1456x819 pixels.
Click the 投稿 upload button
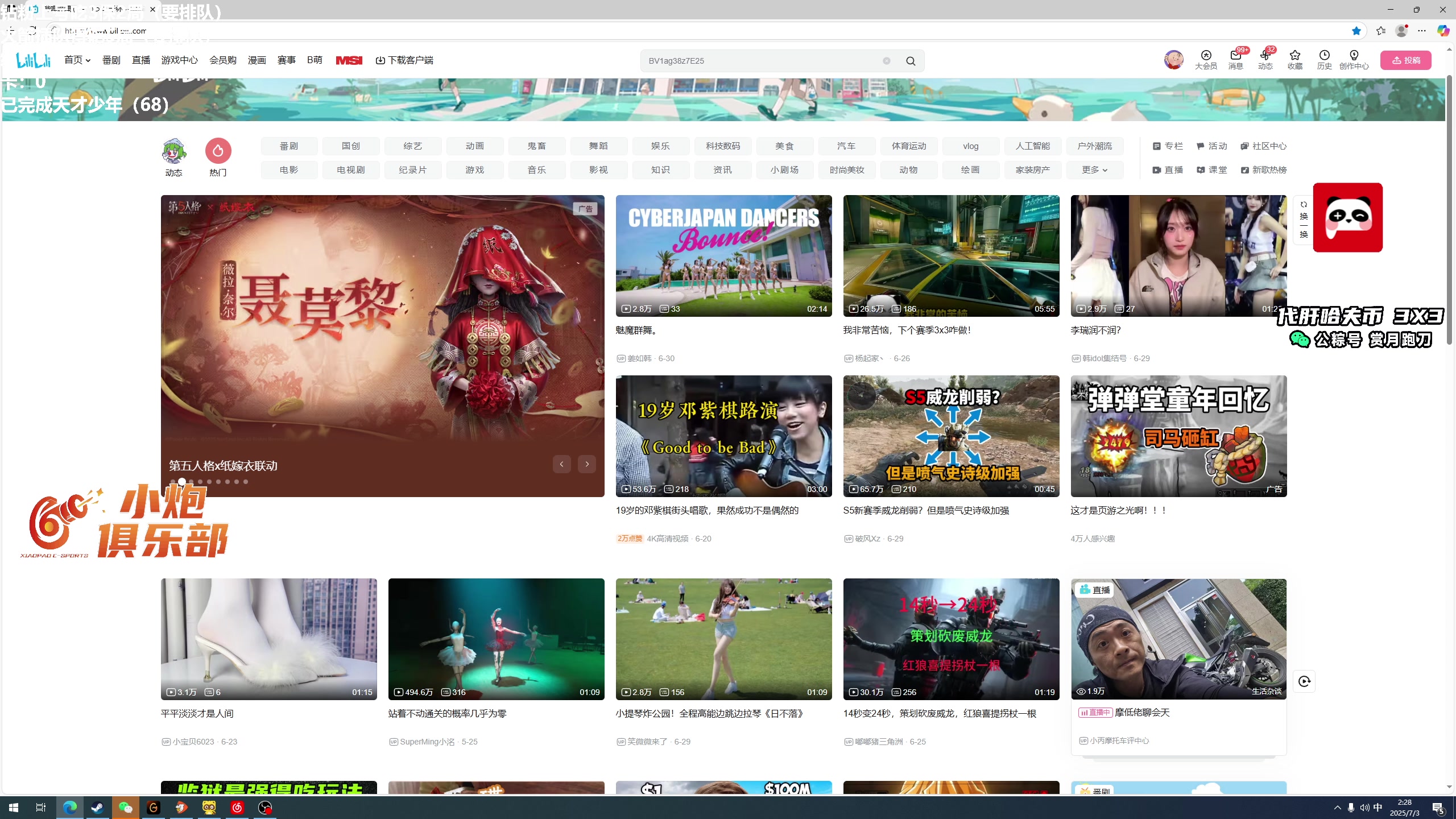tap(1405, 60)
